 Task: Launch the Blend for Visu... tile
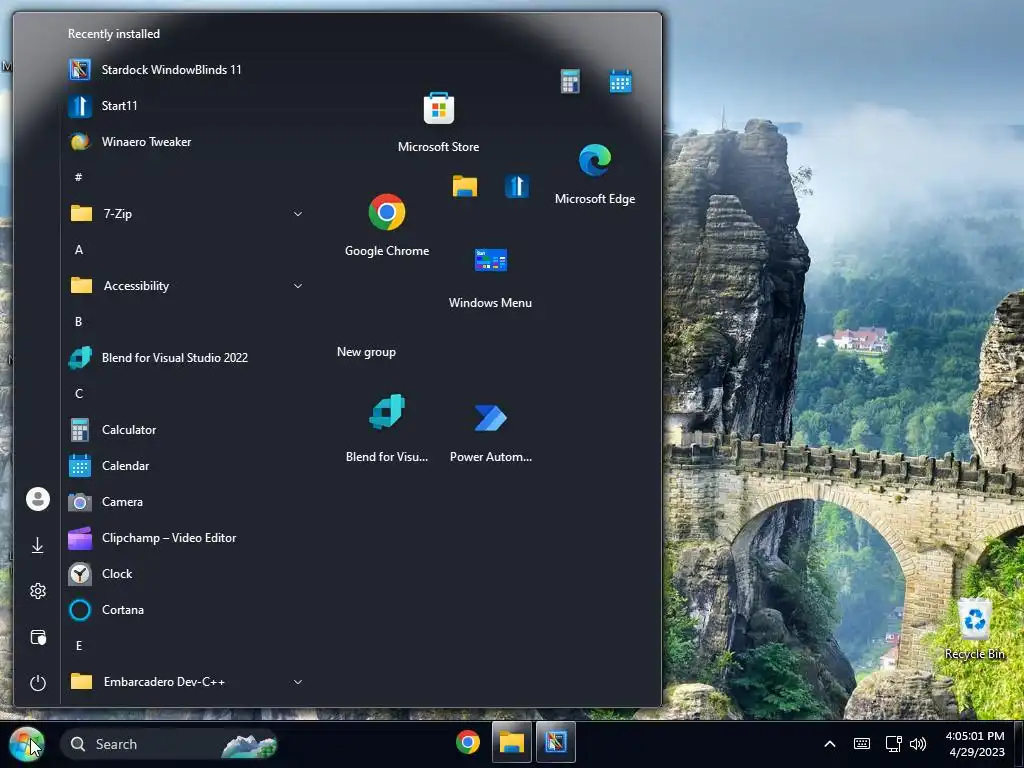coord(387,428)
